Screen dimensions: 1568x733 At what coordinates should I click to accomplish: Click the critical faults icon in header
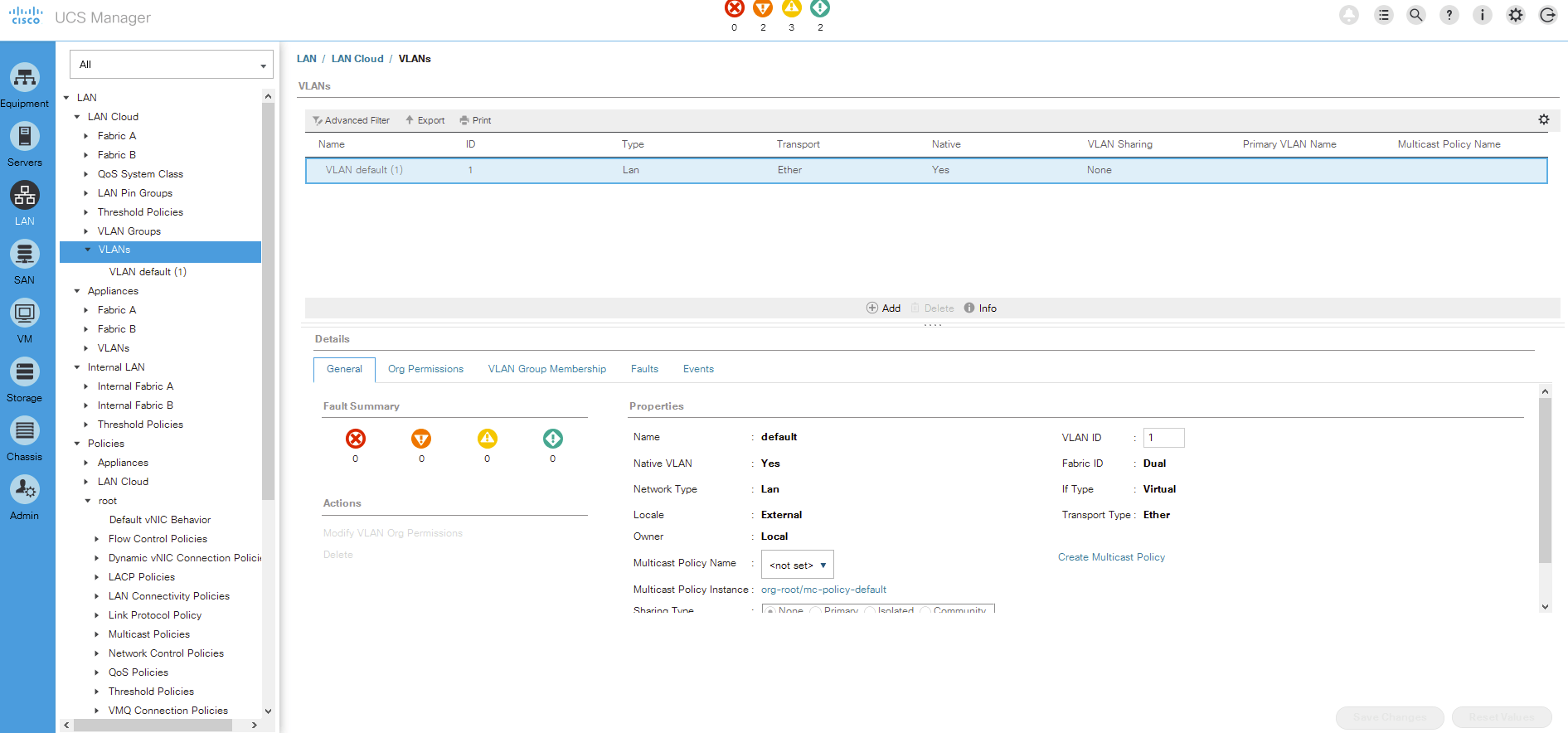pyautogui.click(x=734, y=9)
